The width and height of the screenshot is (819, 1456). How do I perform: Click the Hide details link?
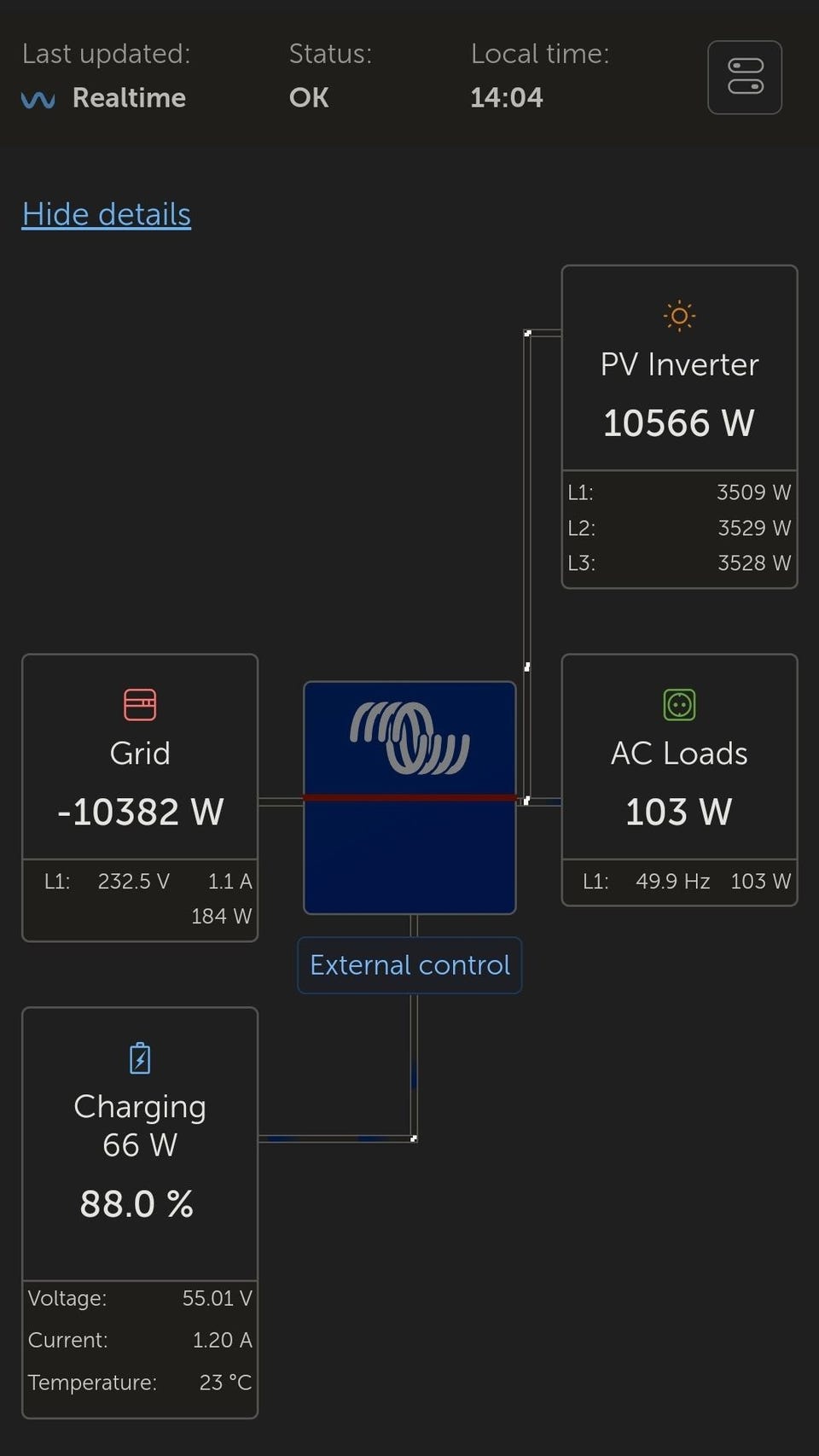[107, 214]
